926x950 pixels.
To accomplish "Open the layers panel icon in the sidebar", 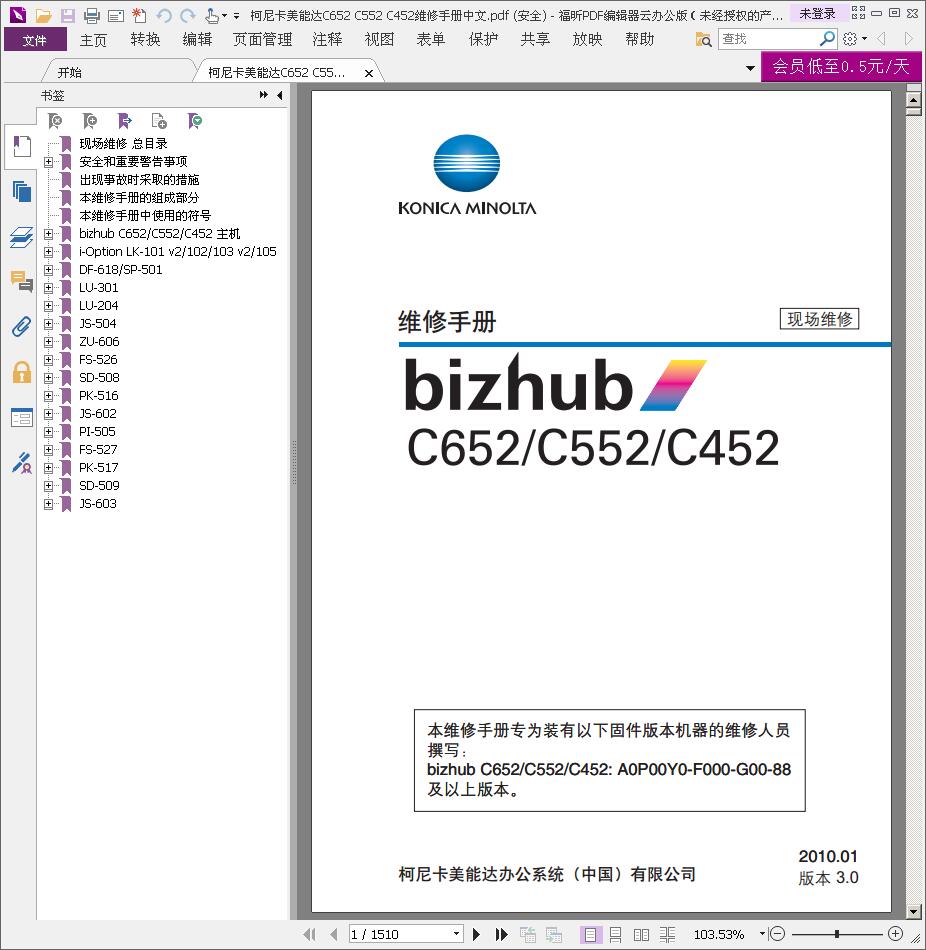I will pyautogui.click(x=22, y=237).
